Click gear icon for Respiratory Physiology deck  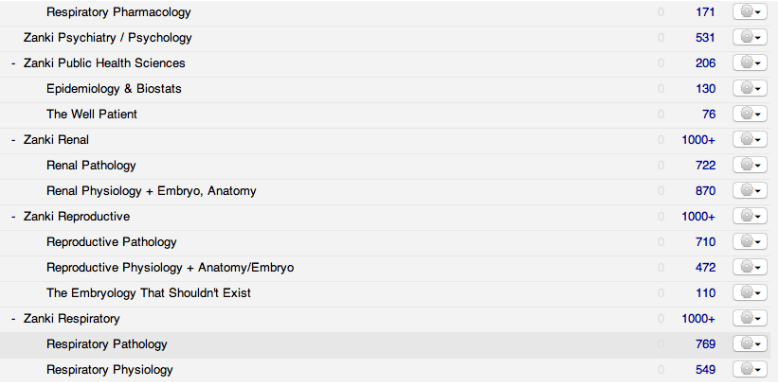(x=750, y=369)
